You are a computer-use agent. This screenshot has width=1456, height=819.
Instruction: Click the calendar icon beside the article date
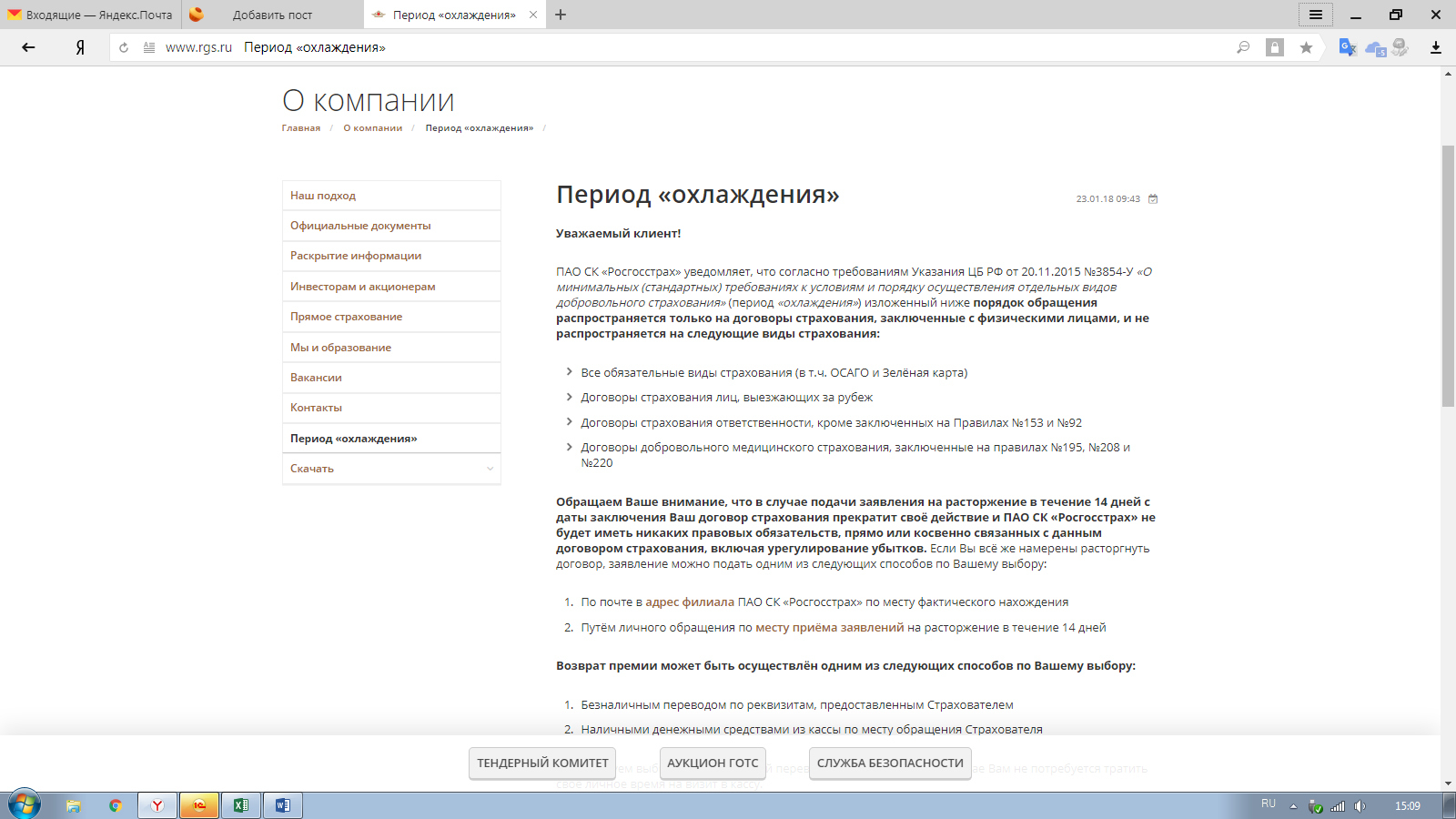pos(1153,198)
